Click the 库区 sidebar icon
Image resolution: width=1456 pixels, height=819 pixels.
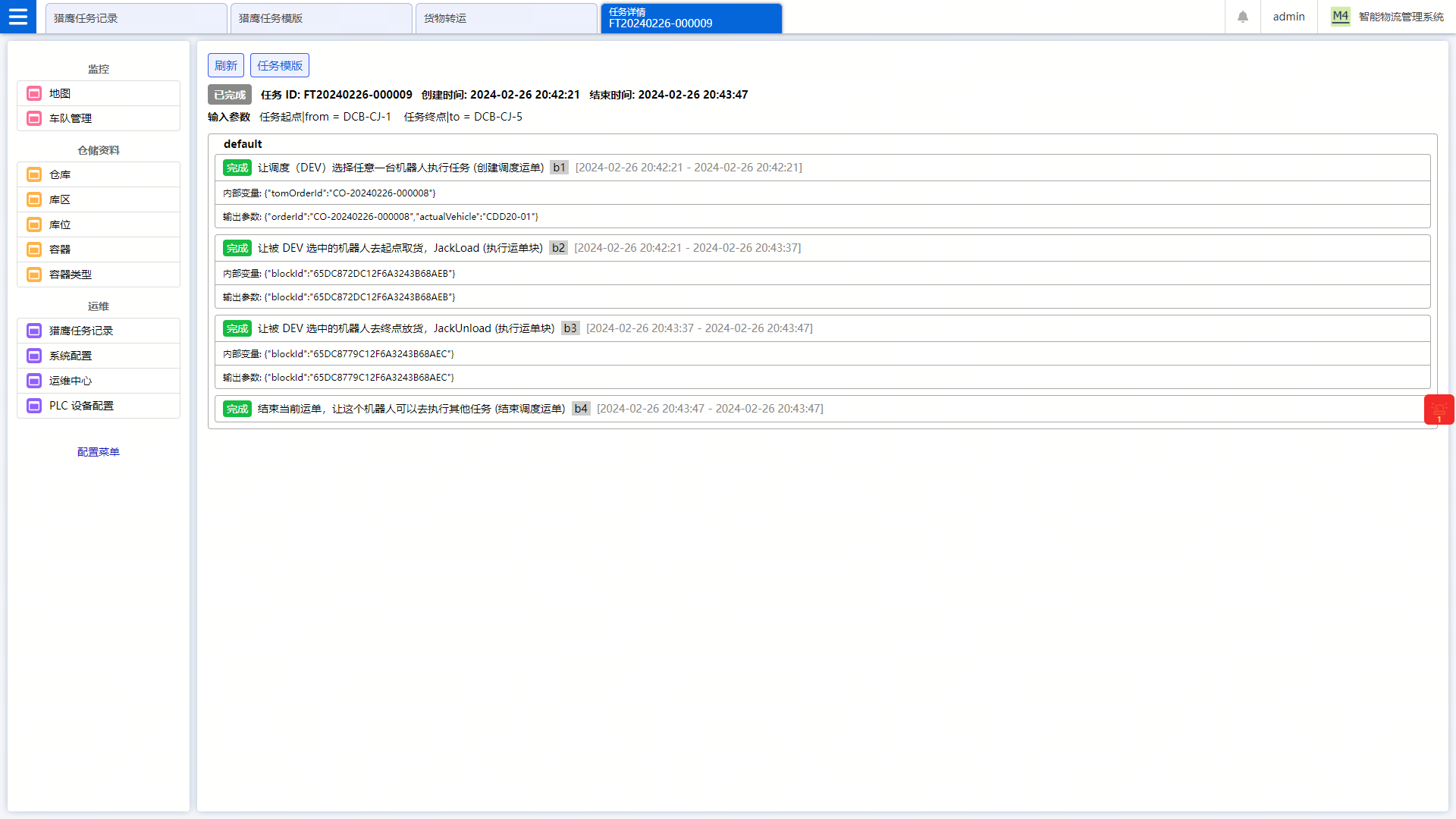(x=34, y=199)
